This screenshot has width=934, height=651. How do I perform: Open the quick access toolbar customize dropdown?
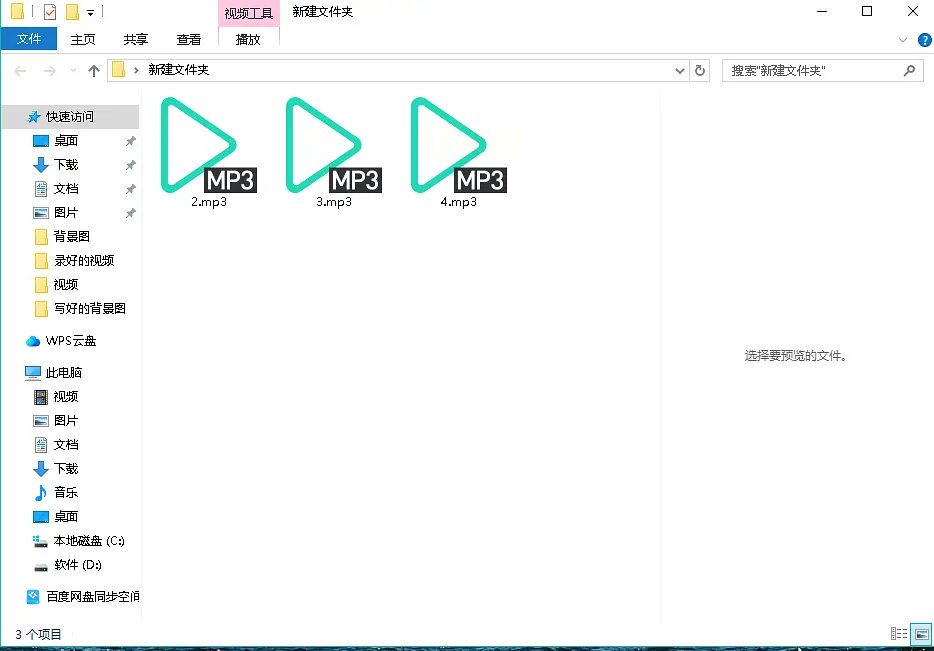point(90,12)
